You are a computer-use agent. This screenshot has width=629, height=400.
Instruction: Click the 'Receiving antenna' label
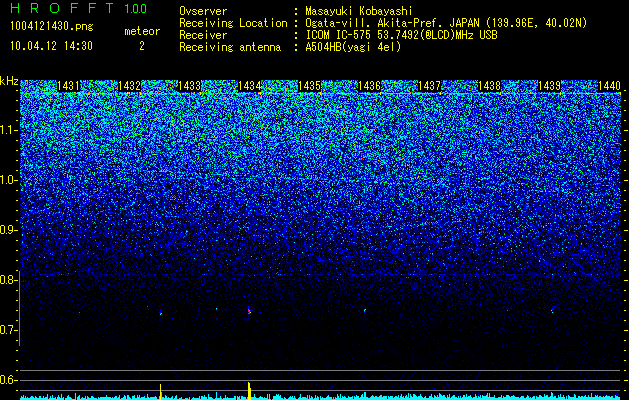230,47
